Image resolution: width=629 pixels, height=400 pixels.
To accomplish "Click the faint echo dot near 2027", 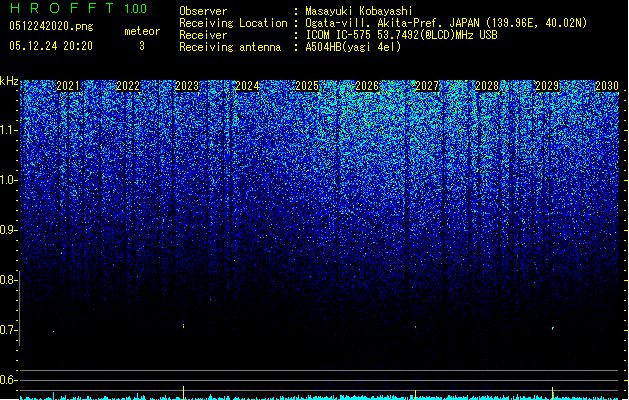I will pos(416,327).
